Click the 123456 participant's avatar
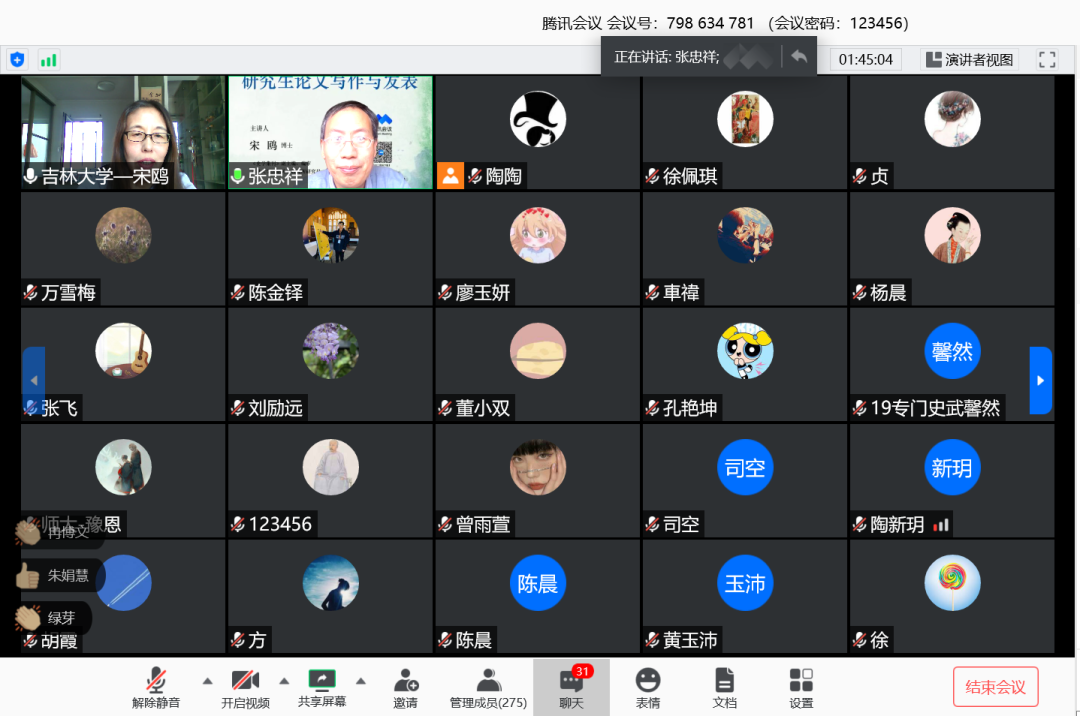 331,467
